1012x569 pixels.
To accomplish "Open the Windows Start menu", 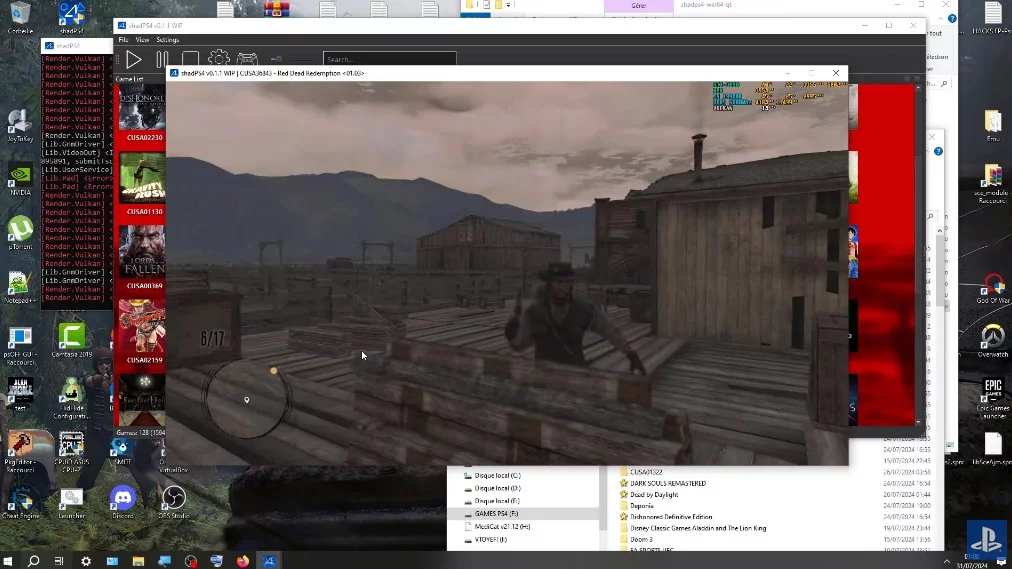I will click(8, 561).
